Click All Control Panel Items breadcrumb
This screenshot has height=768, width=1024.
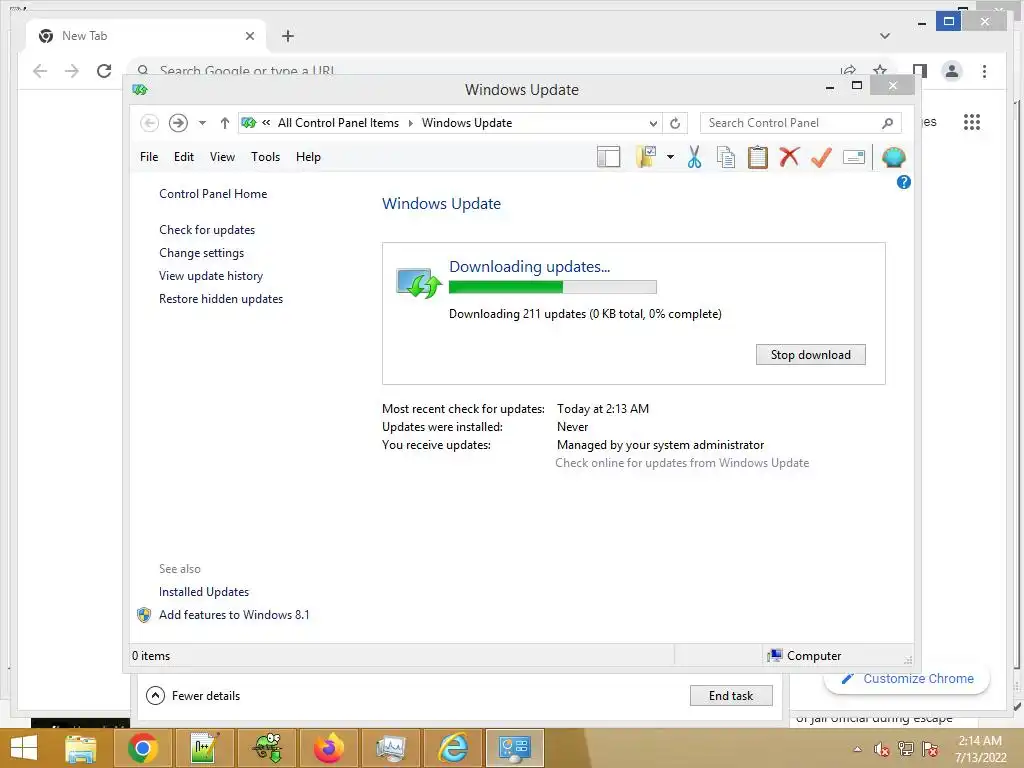[x=338, y=123]
